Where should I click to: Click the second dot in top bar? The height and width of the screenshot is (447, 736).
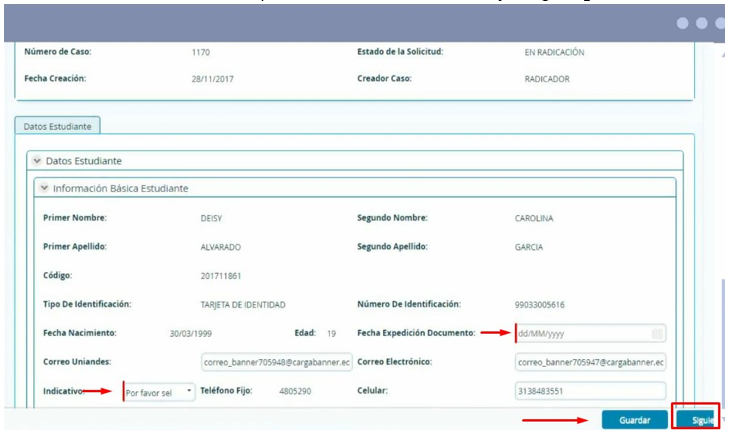pos(702,23)
